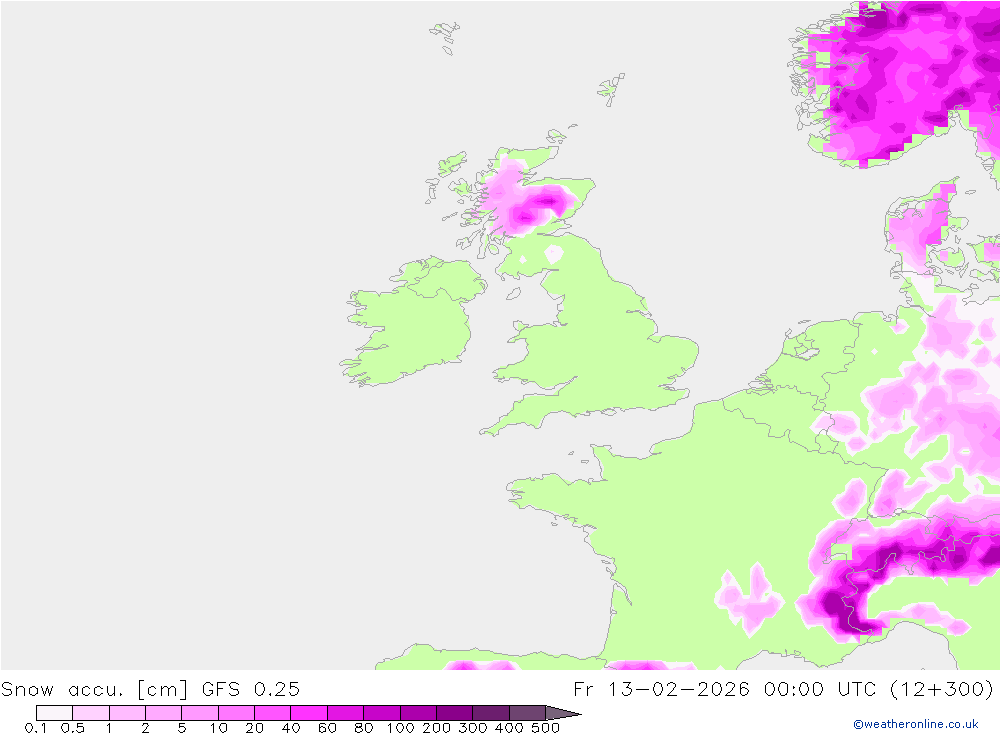
Task: Click the '20' legend scale label
Action: 254,728
